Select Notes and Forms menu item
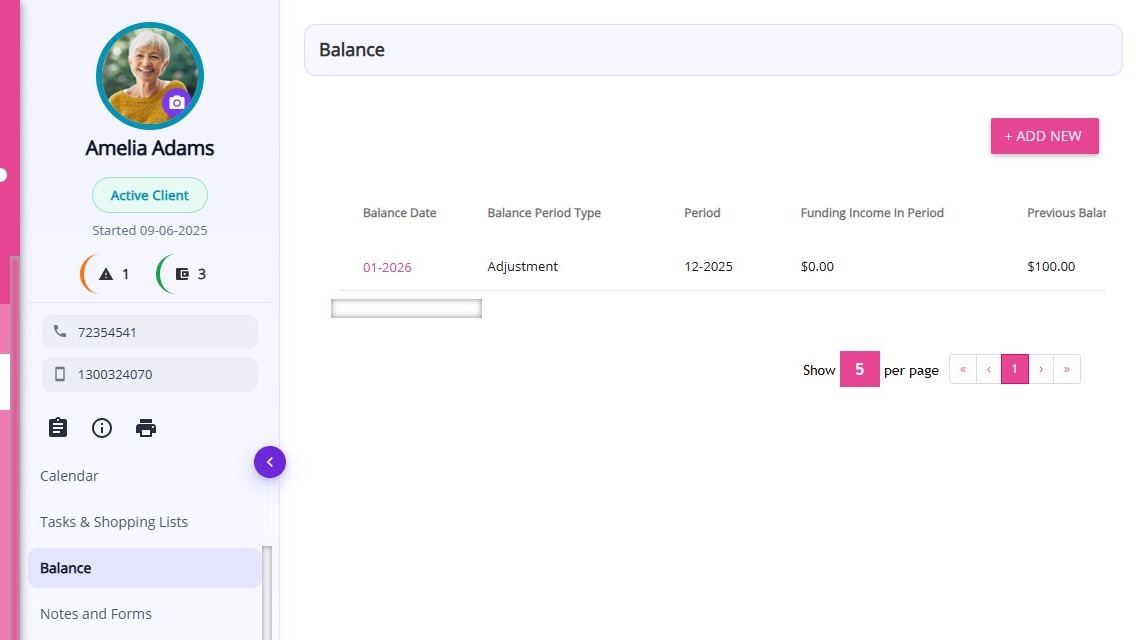The width and height of the screenshot is (1147, 640). pyautogui.click(x=96, y=614)
